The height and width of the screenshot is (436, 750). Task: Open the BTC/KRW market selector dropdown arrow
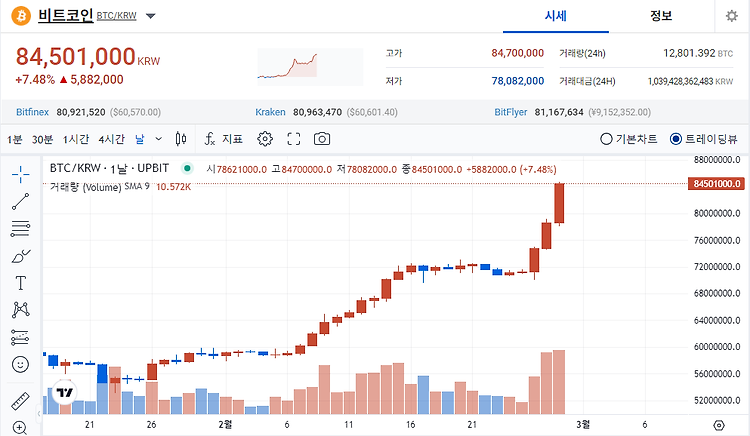pos(151,16)
